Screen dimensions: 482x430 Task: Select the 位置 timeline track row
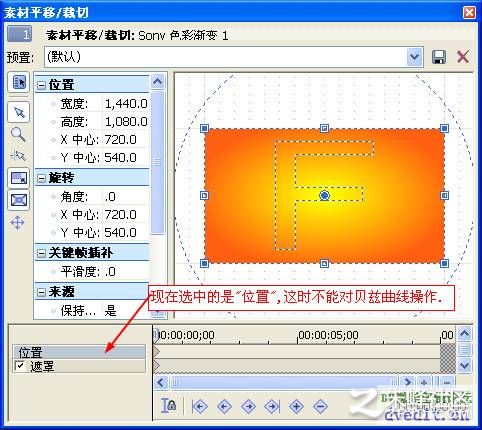[79, 352]
